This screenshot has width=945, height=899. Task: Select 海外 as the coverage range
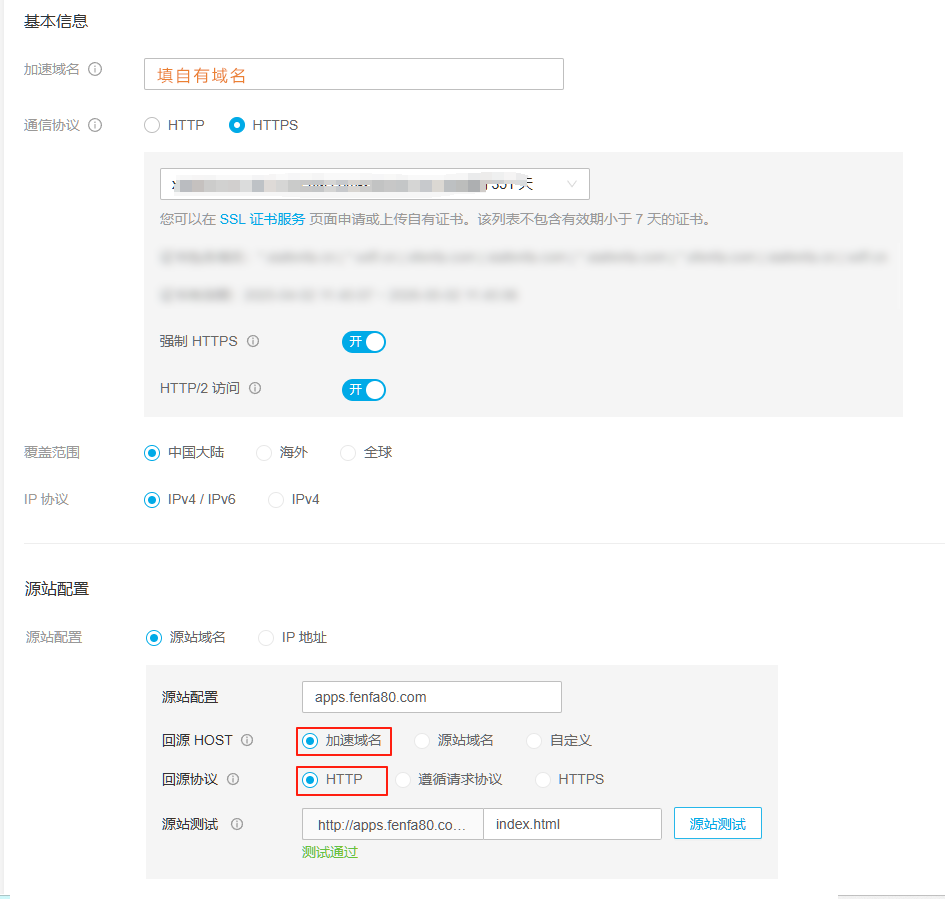[x=262, y=452]
